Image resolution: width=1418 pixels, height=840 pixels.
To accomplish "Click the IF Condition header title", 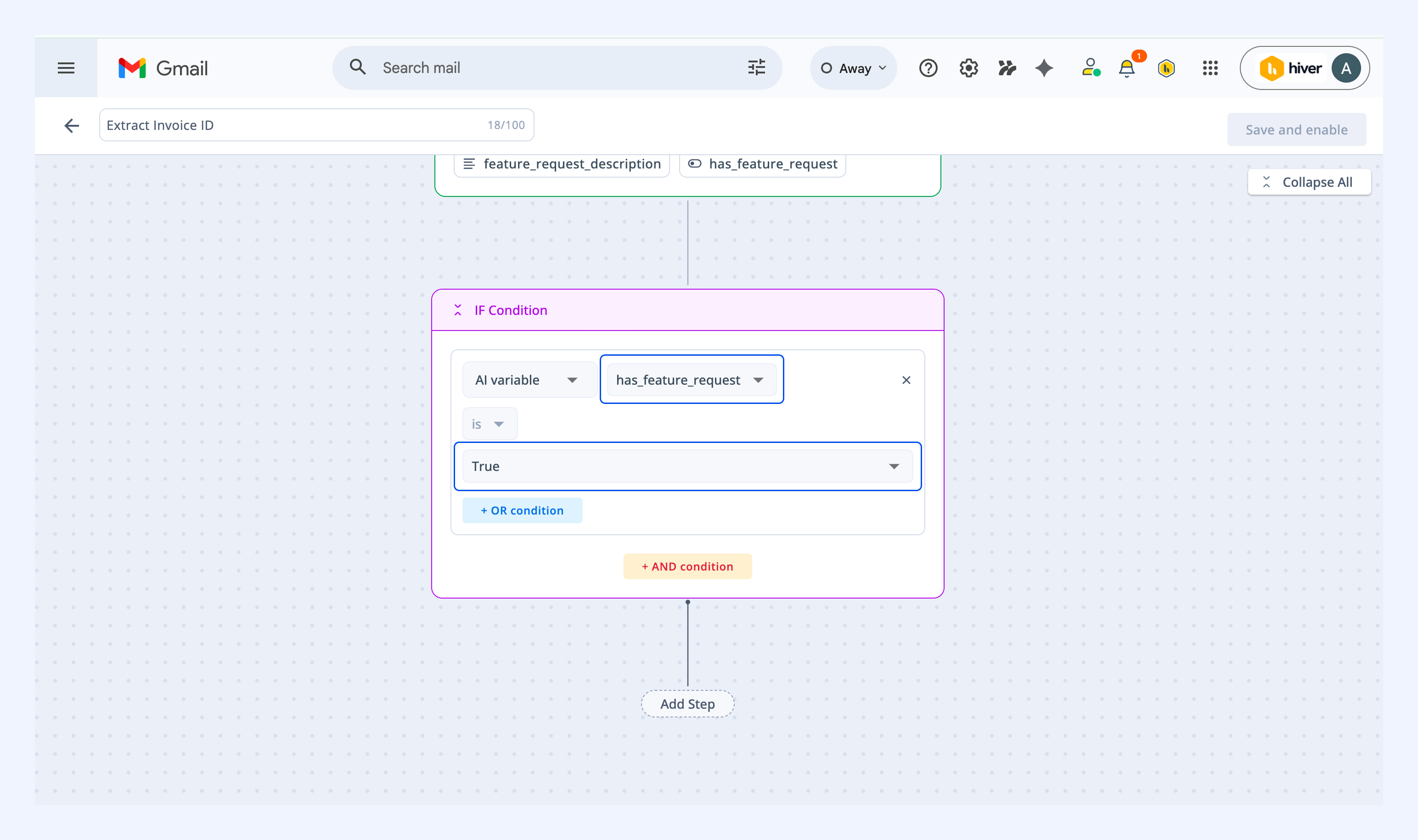I will point(510,310).
